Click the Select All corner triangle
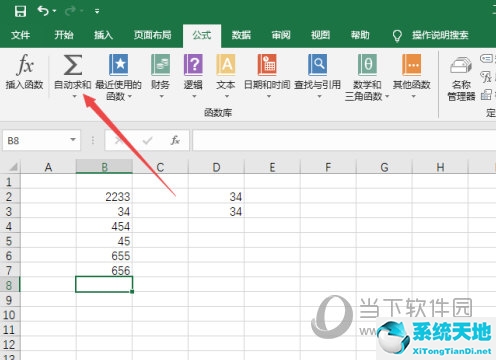This screenshot has height=360, width=496. 13,166
